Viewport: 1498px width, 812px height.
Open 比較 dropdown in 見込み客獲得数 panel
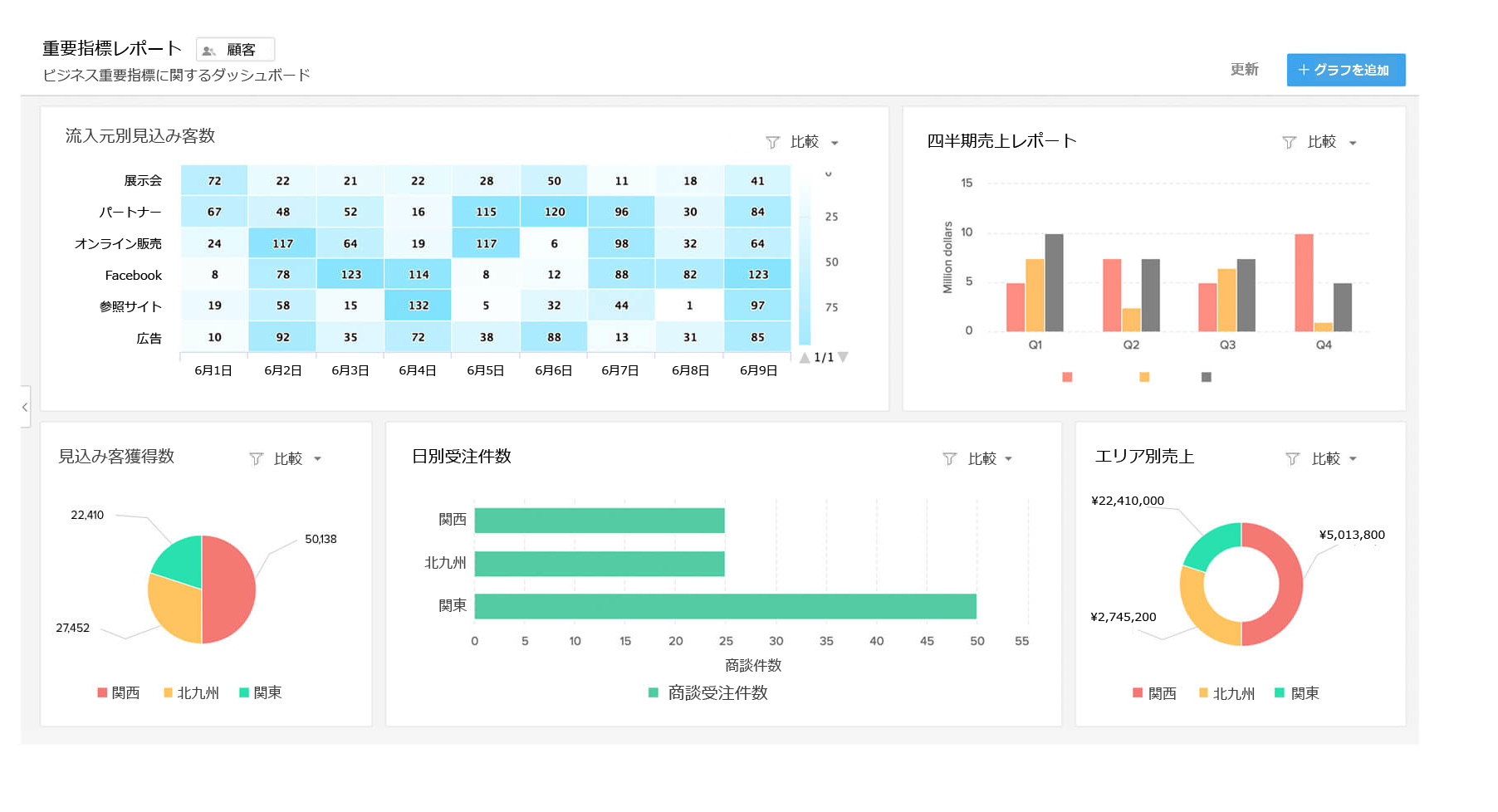[297, 459]
